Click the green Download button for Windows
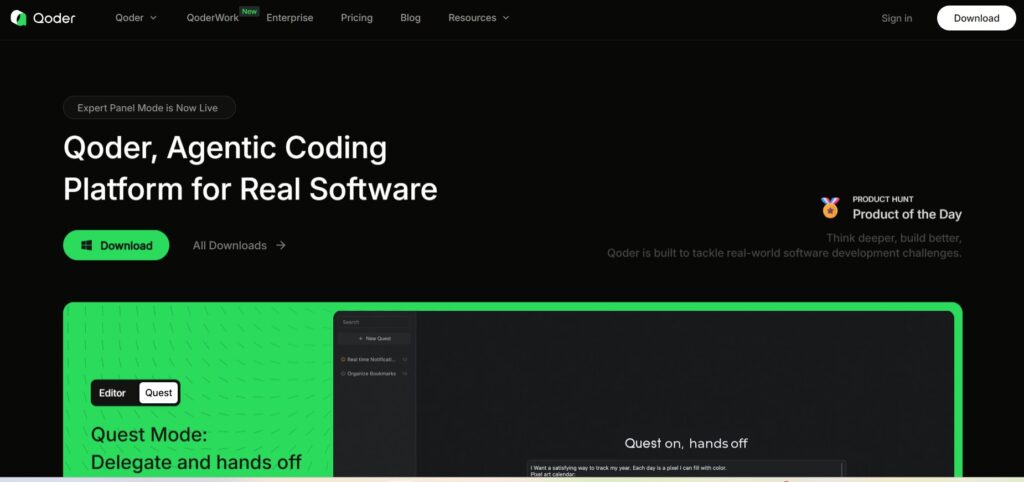Viewport: 1024px width, 482px height. (116, 246)
